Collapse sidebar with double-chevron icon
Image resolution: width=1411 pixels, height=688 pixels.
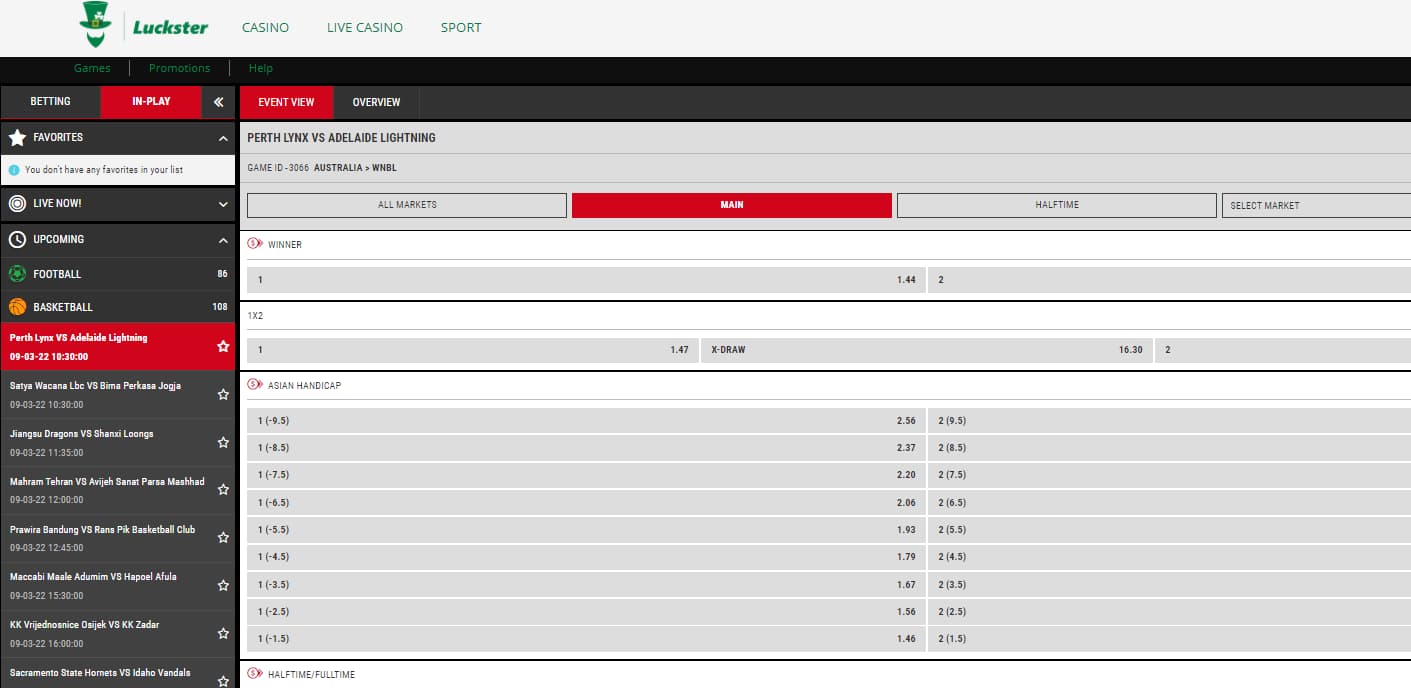(218, 102)
